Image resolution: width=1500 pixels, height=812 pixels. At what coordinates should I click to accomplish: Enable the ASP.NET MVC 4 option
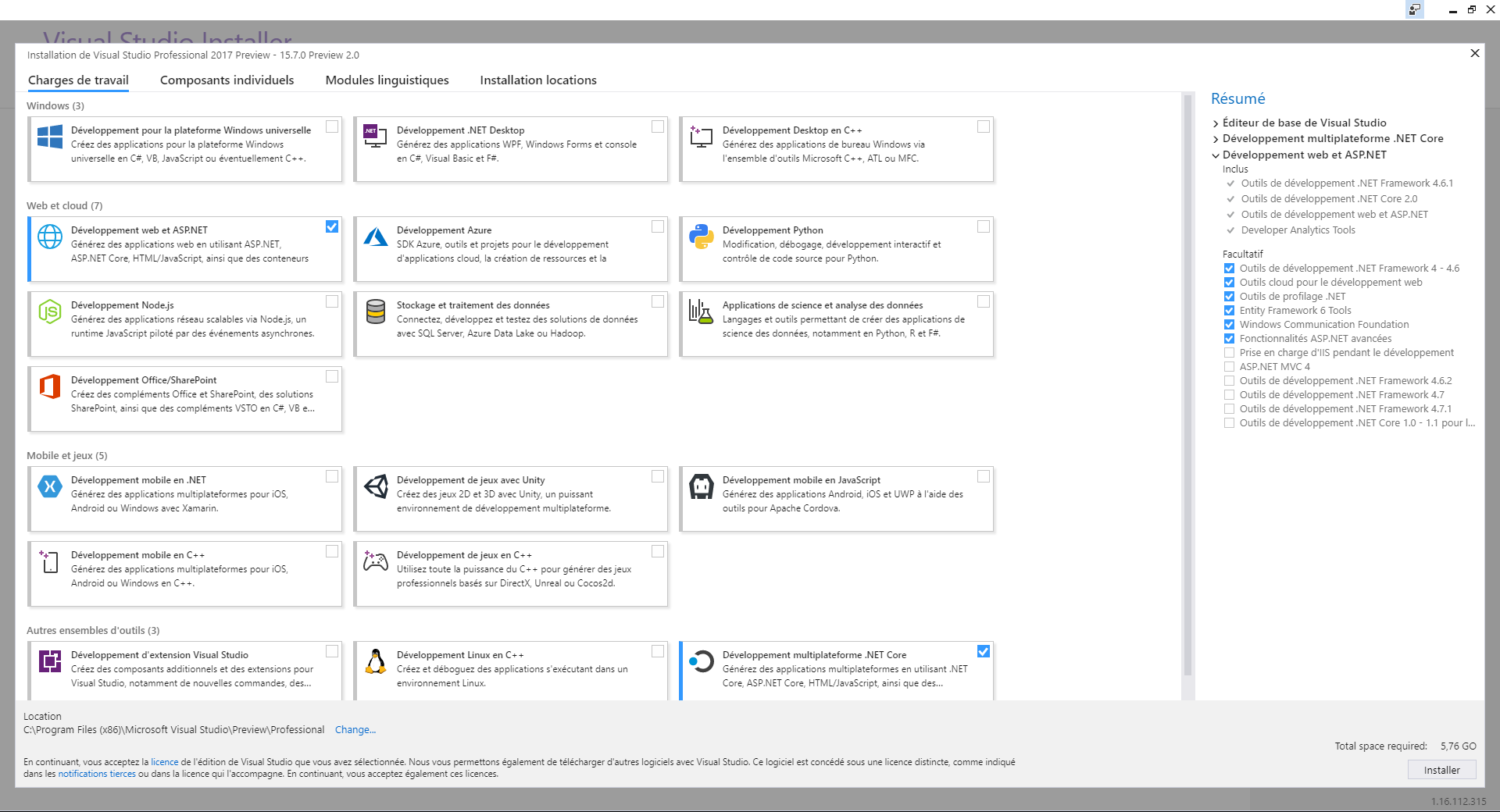point(1229,367)
